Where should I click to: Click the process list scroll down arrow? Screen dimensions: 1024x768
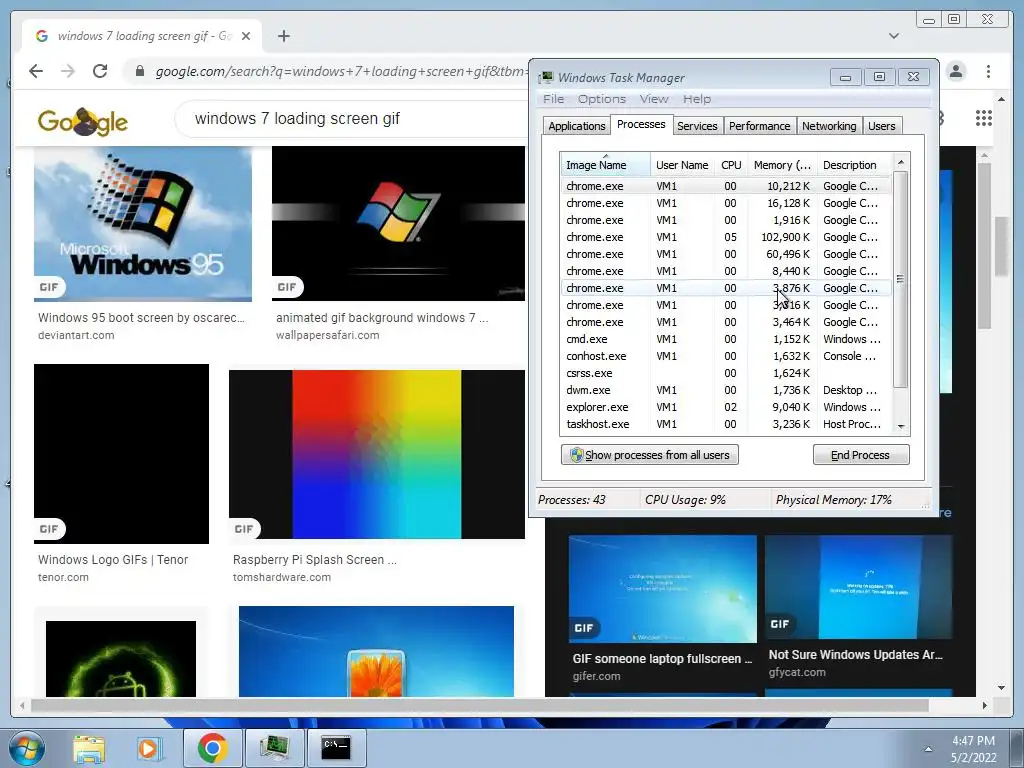click(901, 426)
